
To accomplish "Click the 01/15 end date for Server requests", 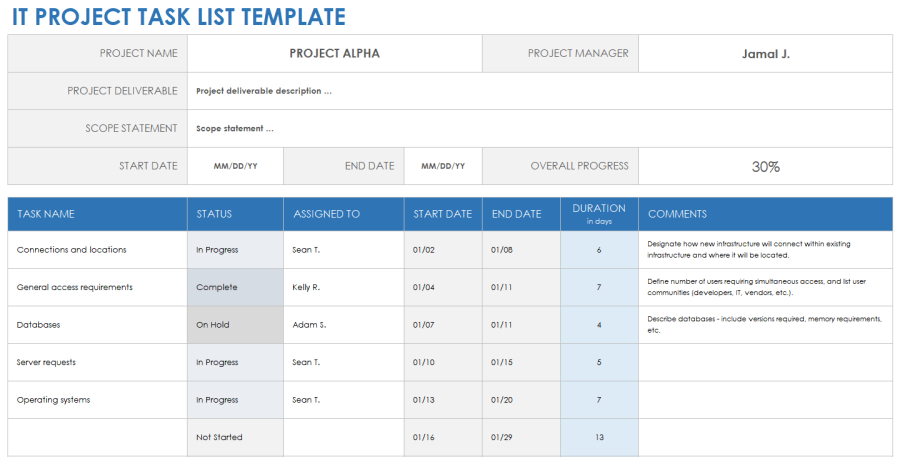I will 521,362.
